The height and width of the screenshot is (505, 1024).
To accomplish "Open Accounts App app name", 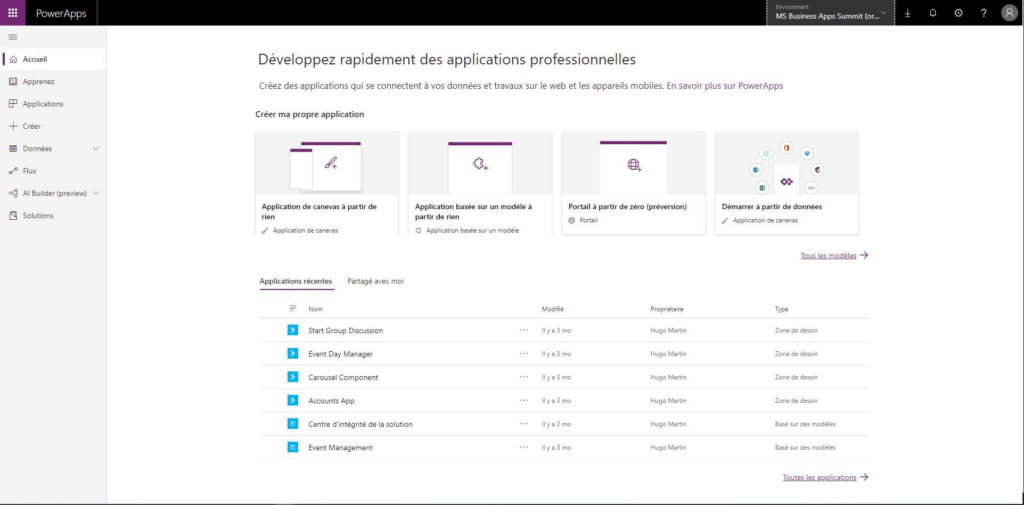I will [331, 401].
